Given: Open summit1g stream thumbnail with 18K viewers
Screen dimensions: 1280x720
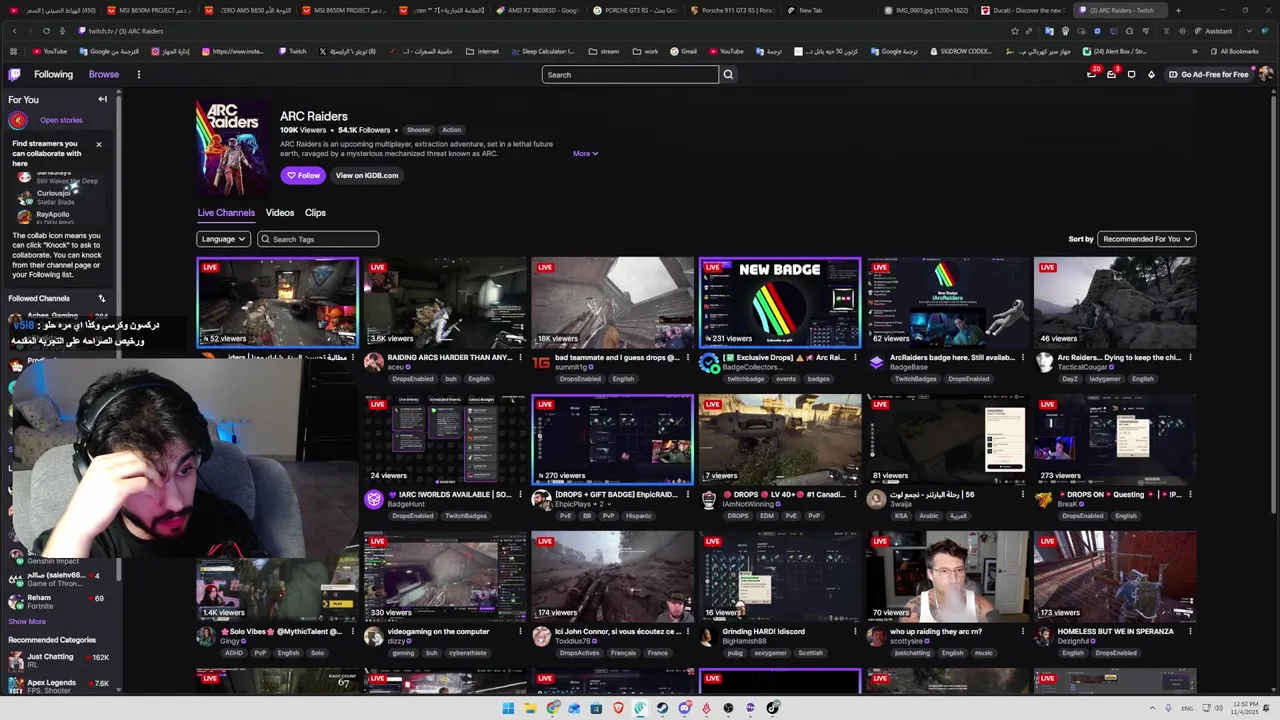Looking at the screenshot, I should point(612,302).
